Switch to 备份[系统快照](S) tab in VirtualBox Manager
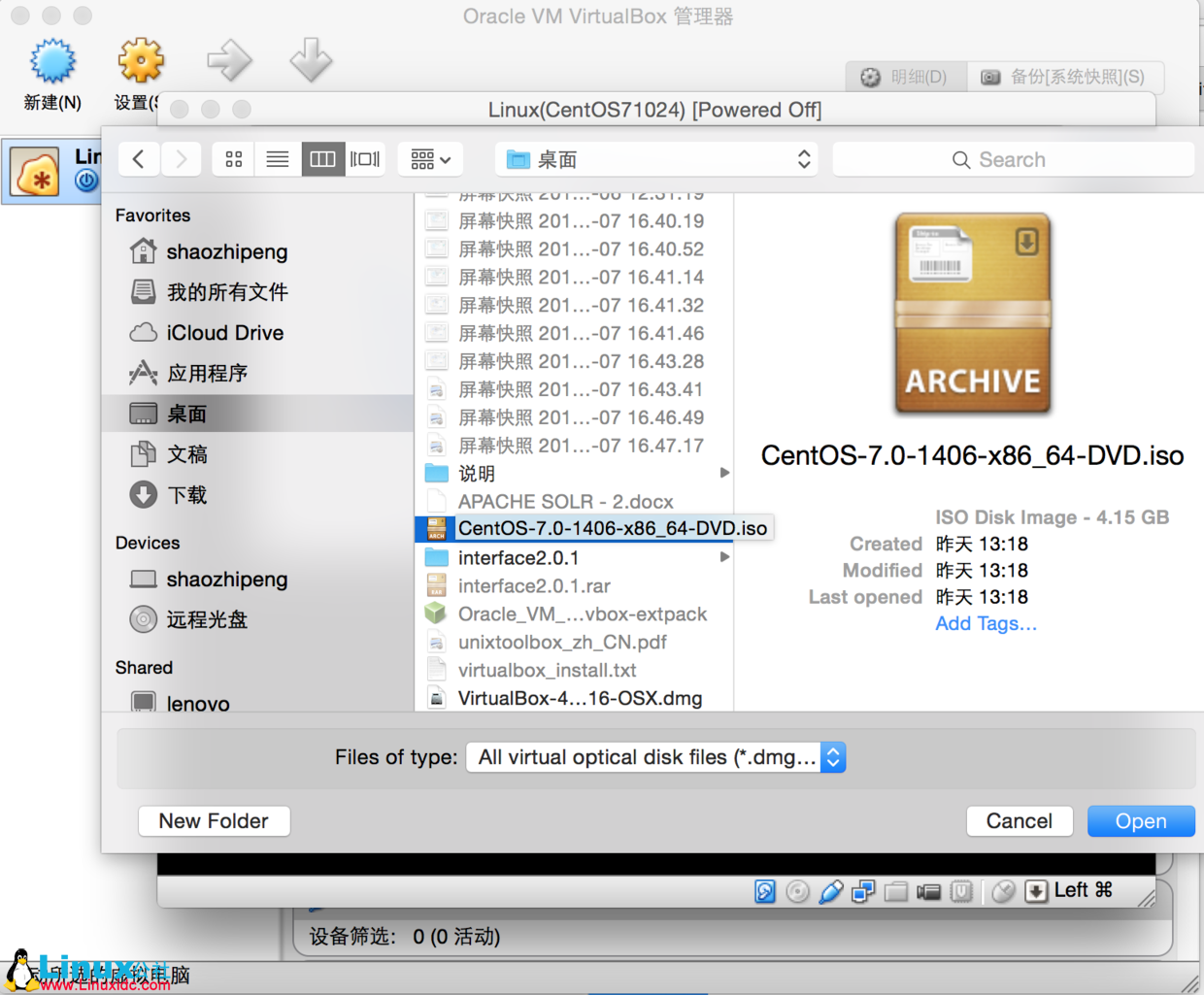This screenshot has width=1204, height=995. click(x=1065, y=77)
